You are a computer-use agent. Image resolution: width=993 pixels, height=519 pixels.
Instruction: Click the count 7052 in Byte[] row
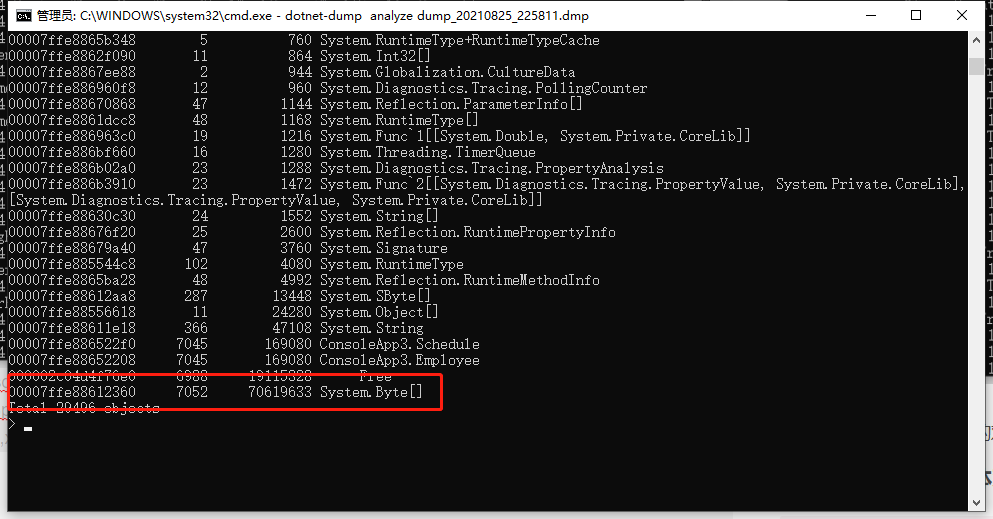[x=192, y=392]
